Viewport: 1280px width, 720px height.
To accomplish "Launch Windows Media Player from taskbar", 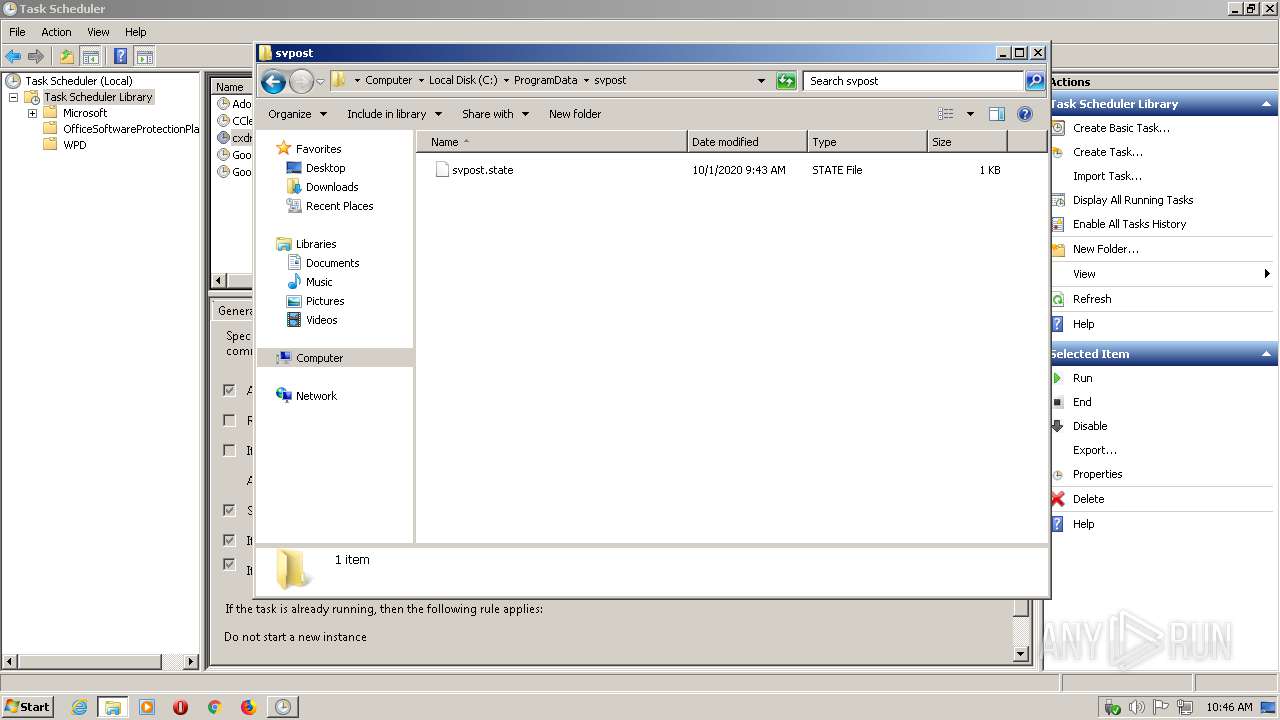I will [x=147, y=707].
